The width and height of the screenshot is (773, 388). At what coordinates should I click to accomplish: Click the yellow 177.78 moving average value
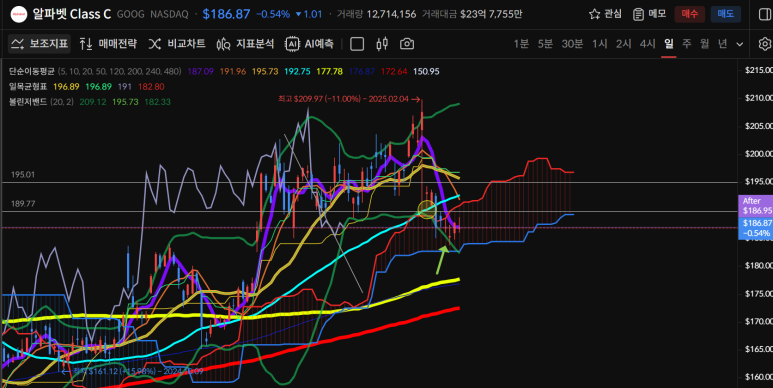(330, 71)
